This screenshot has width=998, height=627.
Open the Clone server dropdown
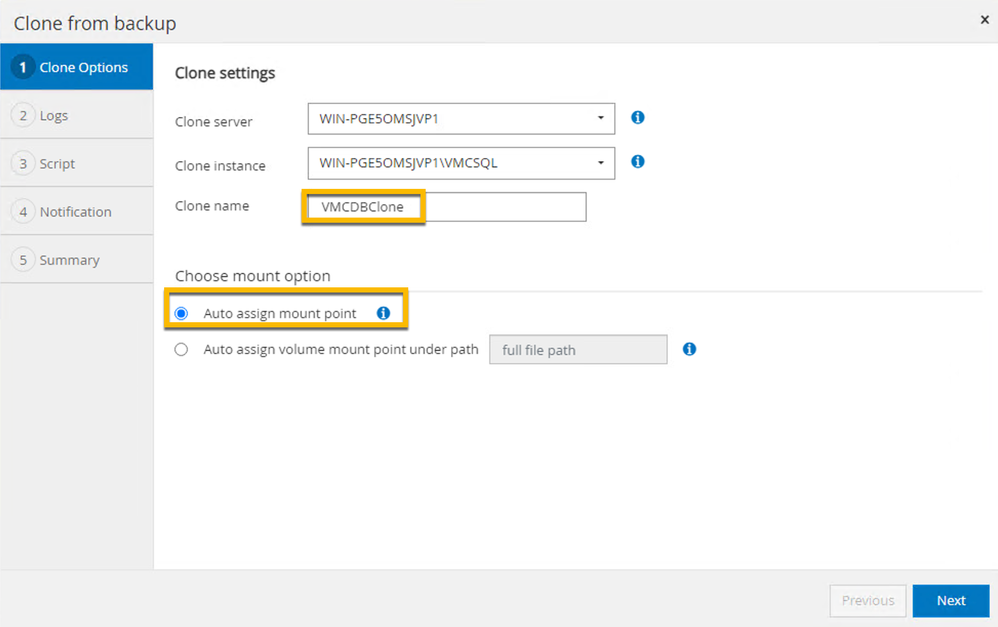pos(461,118)
